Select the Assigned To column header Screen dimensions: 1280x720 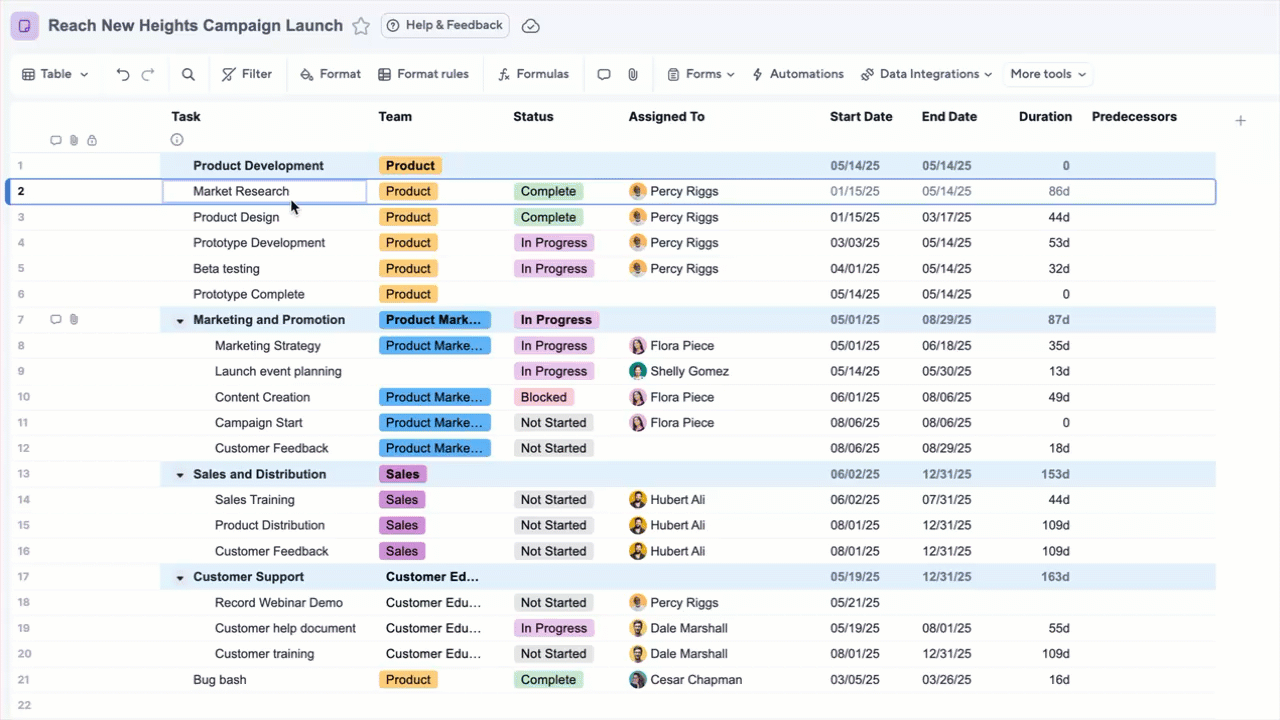[x=666, y=117]
